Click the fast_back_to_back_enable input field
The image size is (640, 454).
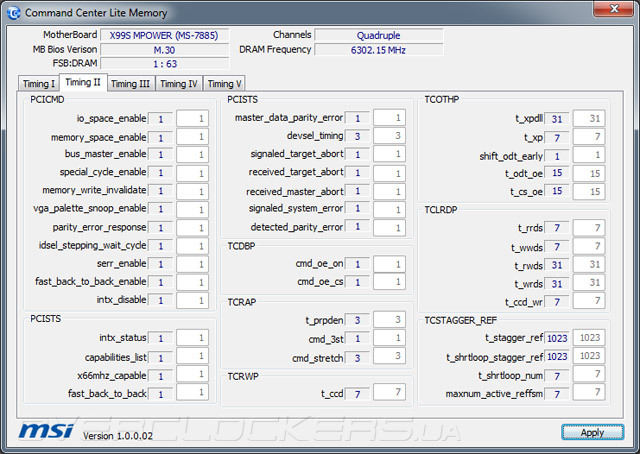192,282
